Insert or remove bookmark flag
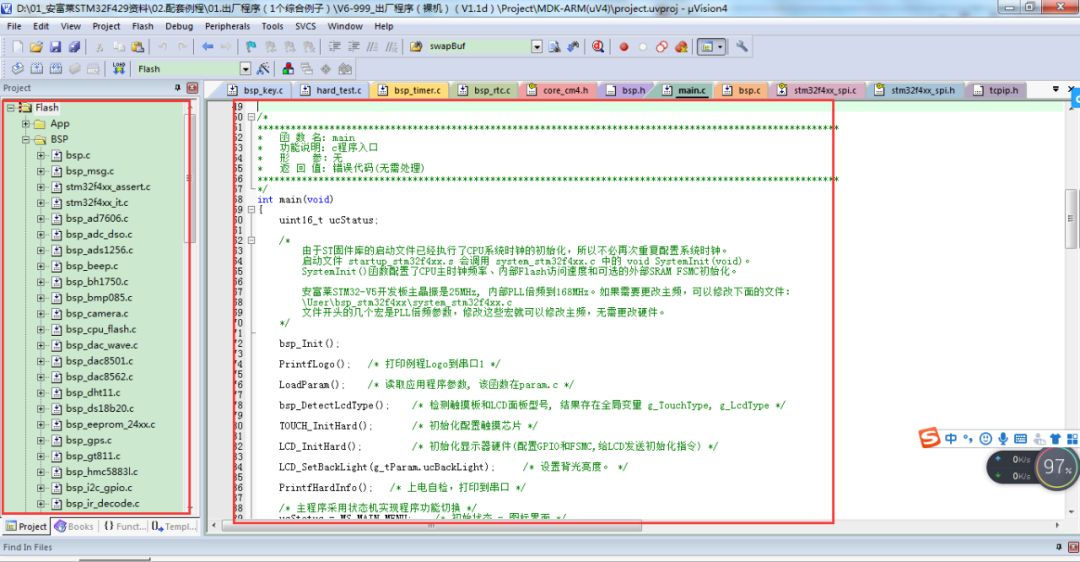1080x562 pixels. tap(251, 47)
